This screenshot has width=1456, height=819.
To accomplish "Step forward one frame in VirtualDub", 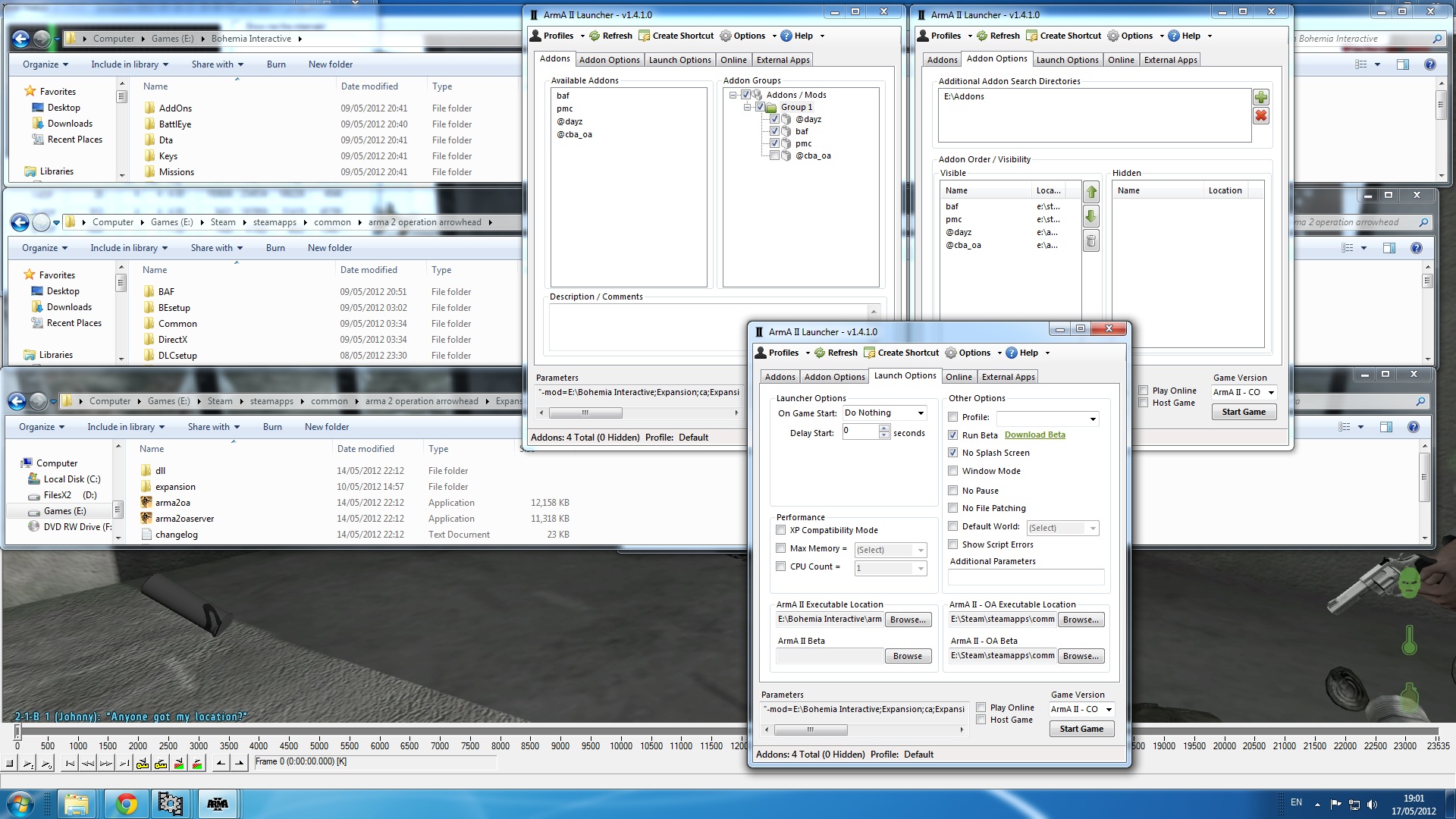I will (106, 764).
